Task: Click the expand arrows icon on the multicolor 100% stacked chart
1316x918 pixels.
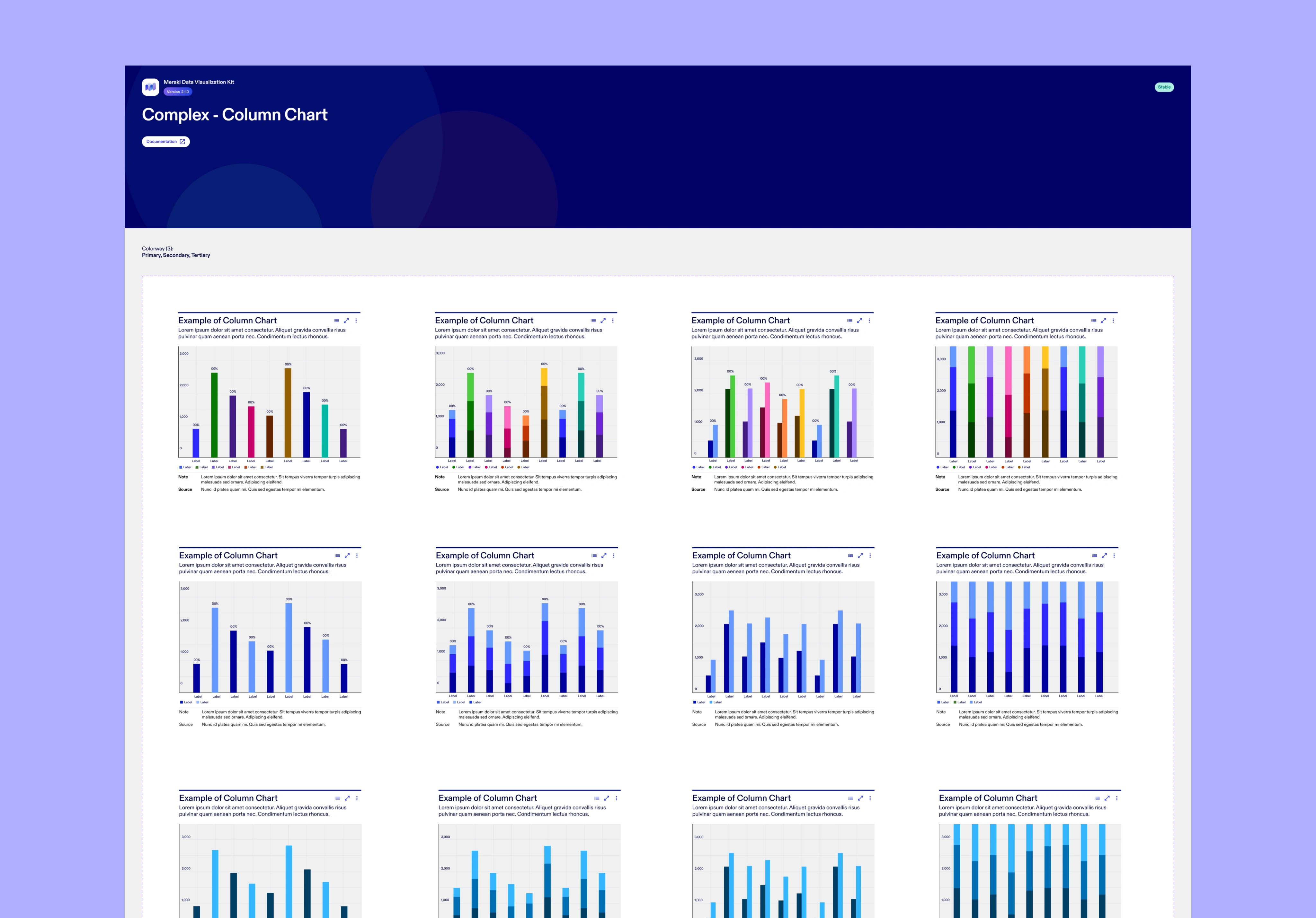Action: pos(1103,321)
